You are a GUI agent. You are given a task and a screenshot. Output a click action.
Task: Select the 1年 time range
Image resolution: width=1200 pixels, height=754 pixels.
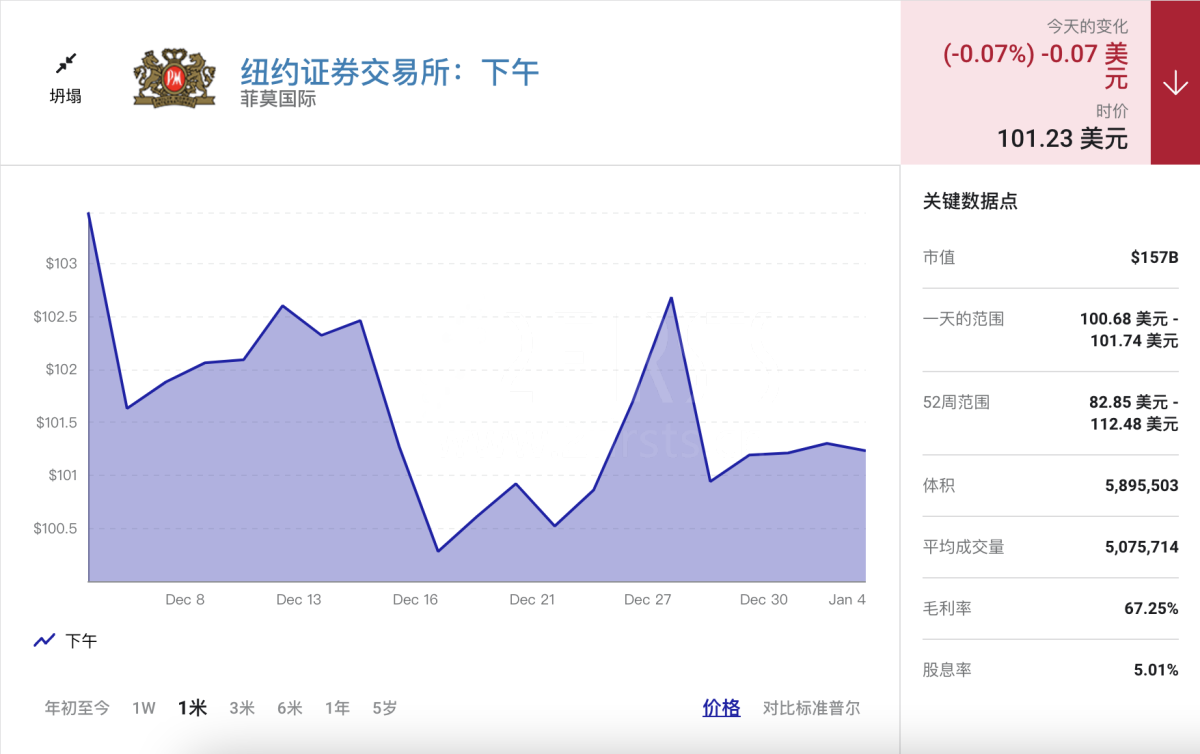(336, 707)
